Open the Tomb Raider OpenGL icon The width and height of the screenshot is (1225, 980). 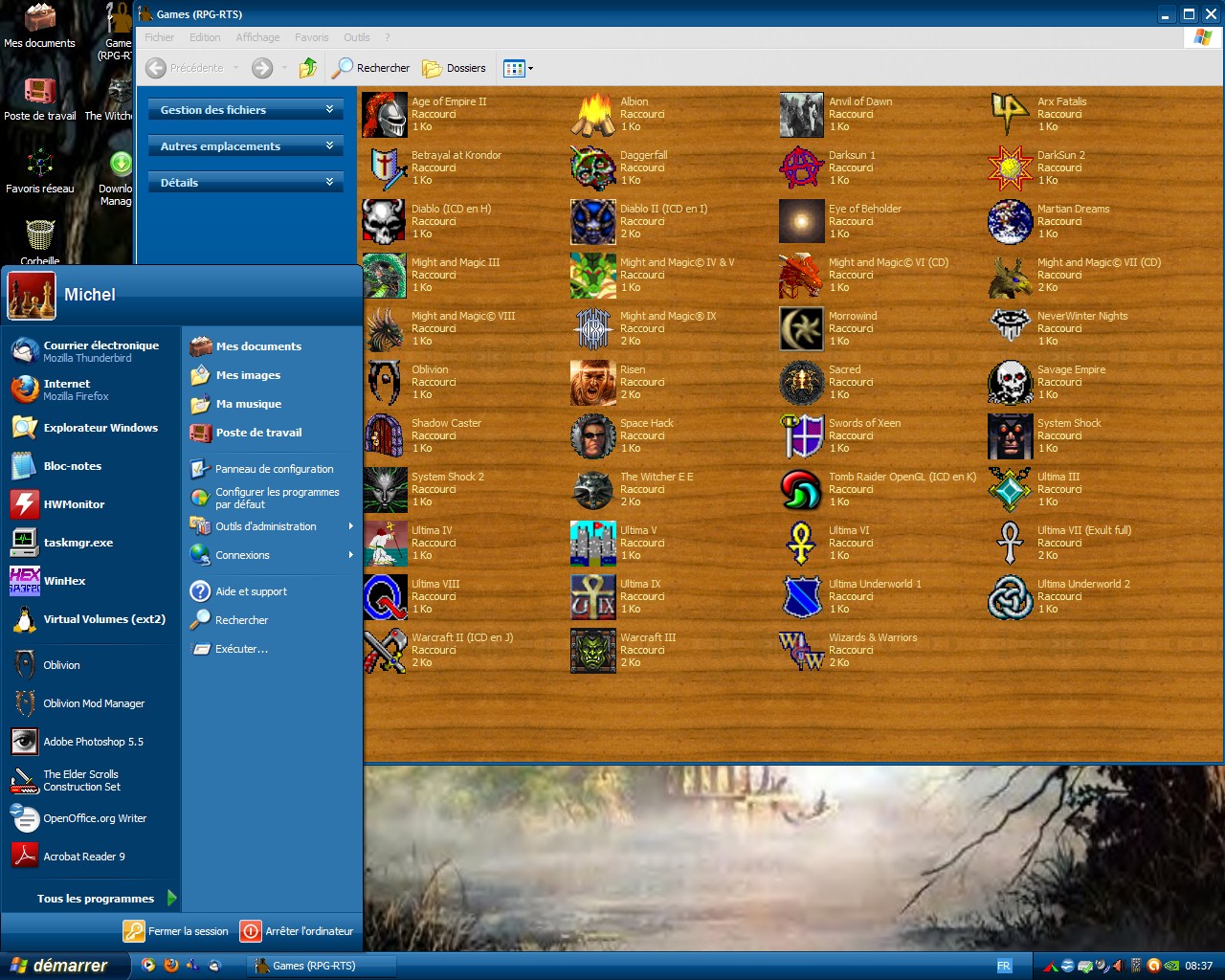coord(802,490)
